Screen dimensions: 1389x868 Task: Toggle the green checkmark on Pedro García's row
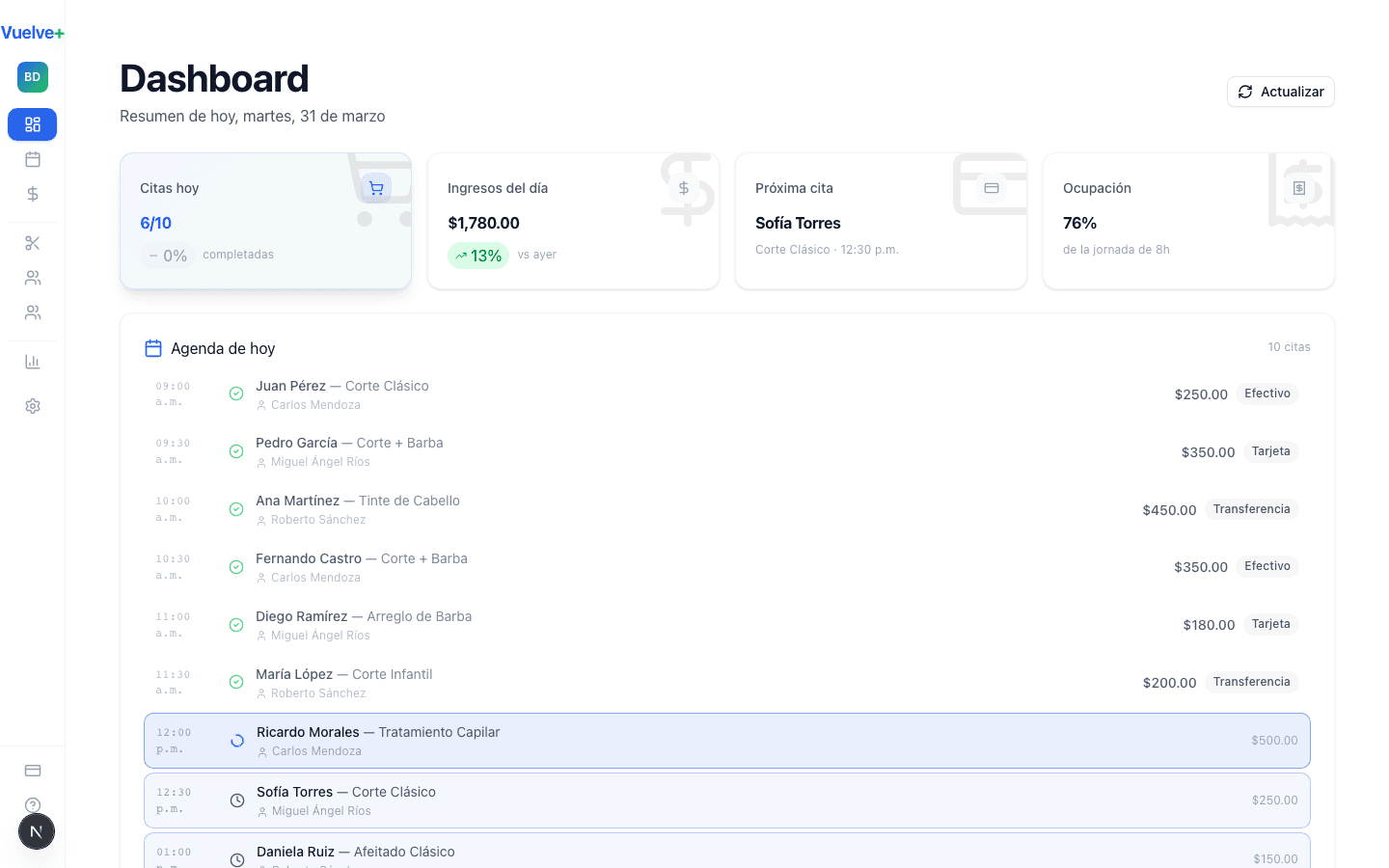236,451
